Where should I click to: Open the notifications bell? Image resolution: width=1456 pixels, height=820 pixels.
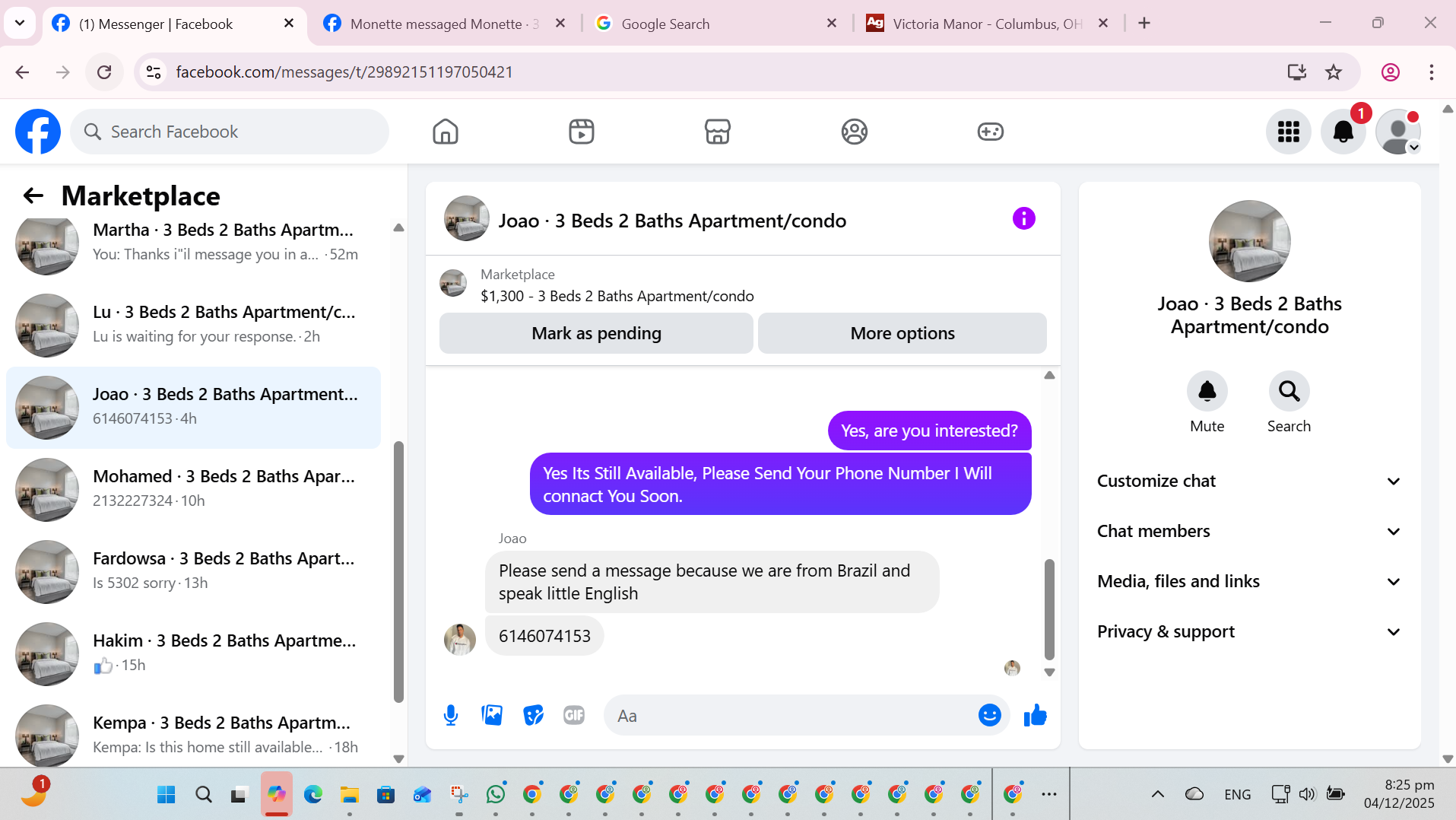[x=1343, y=132]
